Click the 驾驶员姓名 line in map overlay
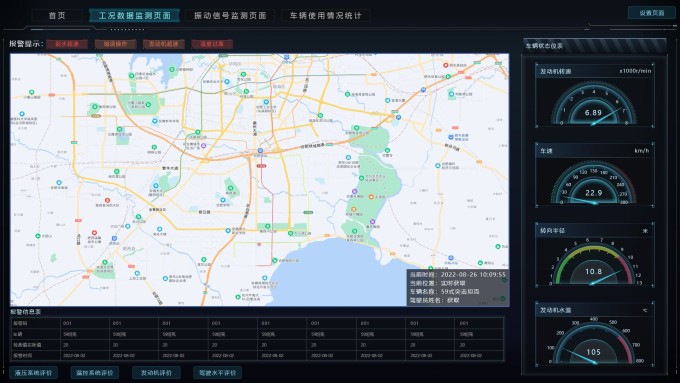680x383 pixels. click(x=434, y=300)
